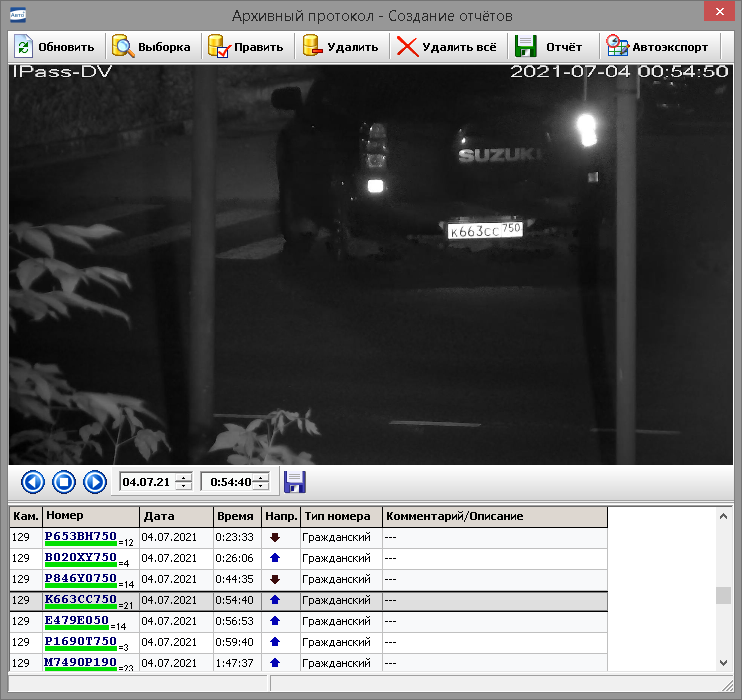This screenshot has width=742, height=700.
Task: Decrease the time spinner value 0:54:40
Action: click(262, 487)
